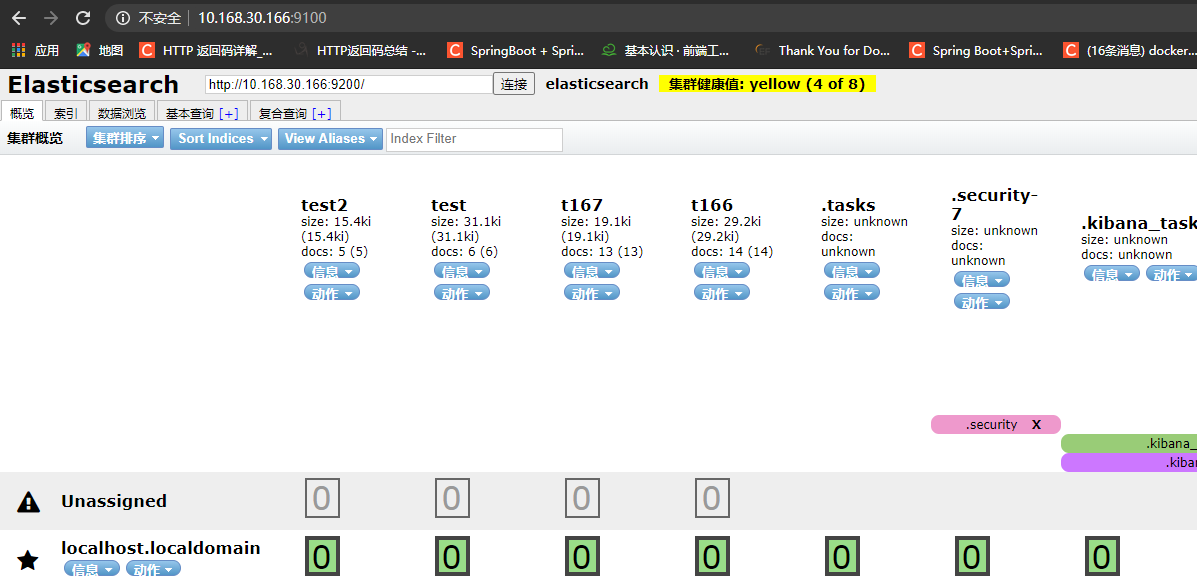This screenshot has width=1197, height=585.
Task: Click the Index Filter input
Action: 474,139
